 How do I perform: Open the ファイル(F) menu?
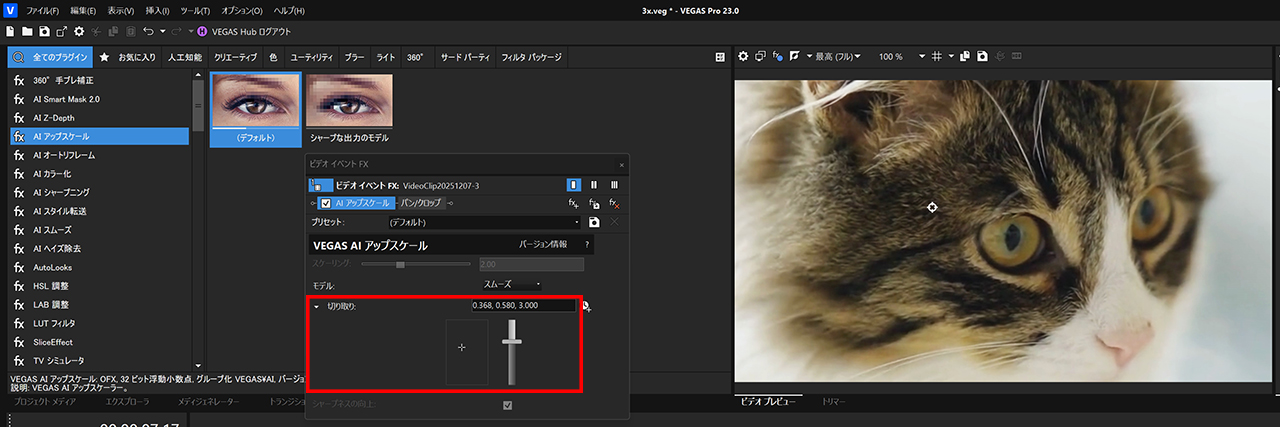[x=43, y=10]
